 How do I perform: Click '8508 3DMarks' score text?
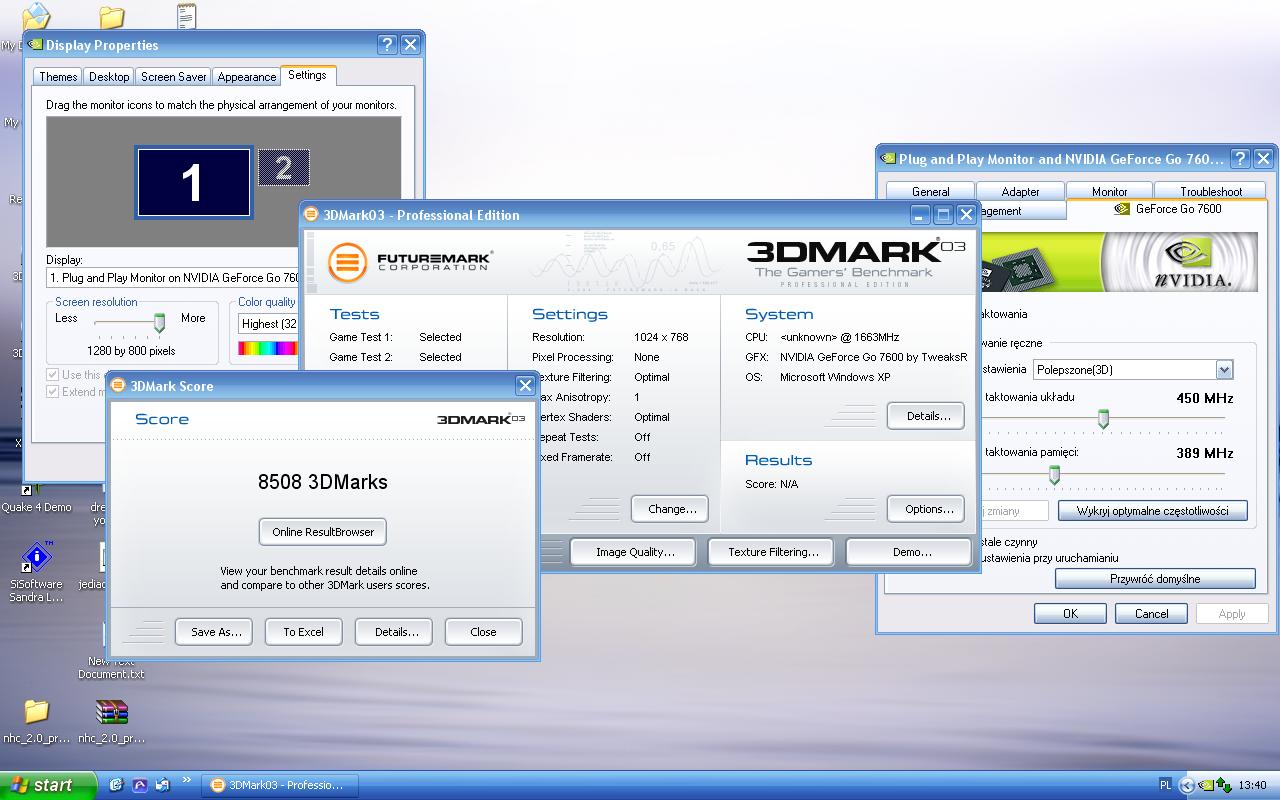coord(323,482)
